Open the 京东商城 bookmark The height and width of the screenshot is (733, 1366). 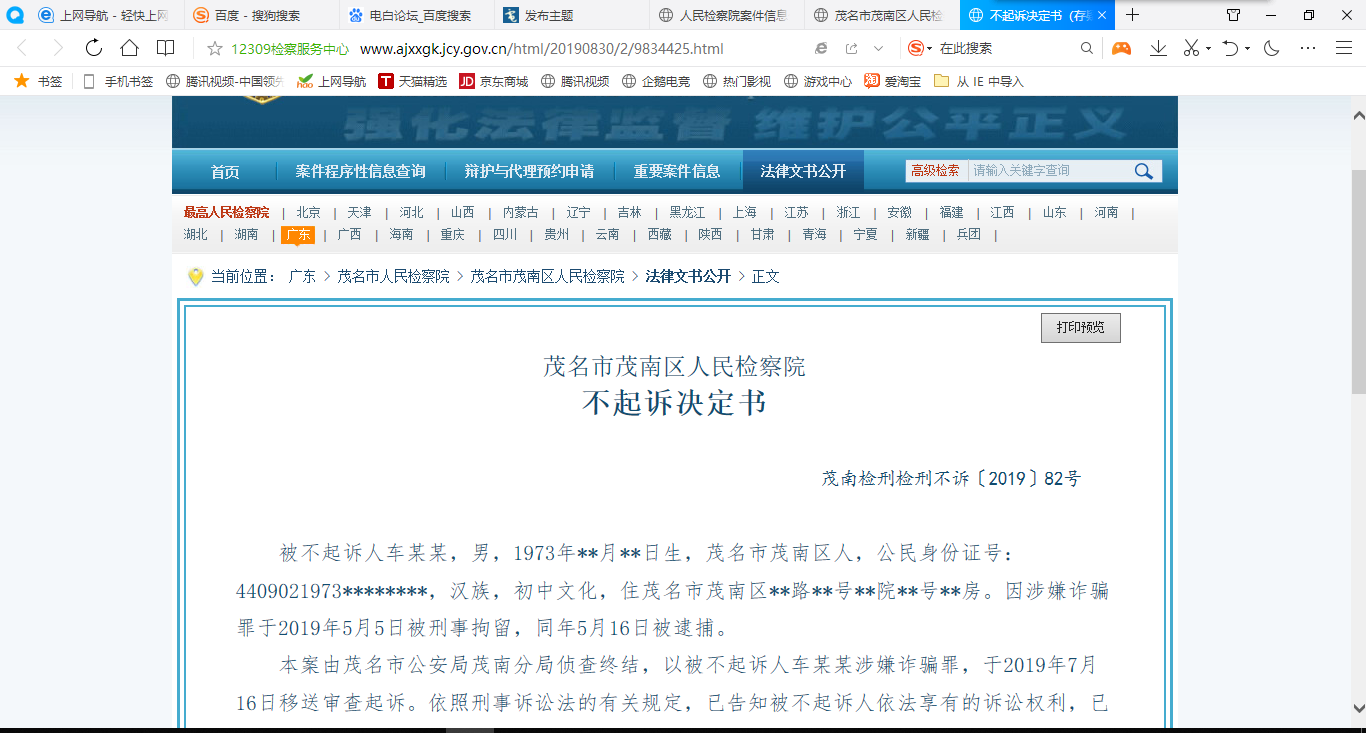493,82
